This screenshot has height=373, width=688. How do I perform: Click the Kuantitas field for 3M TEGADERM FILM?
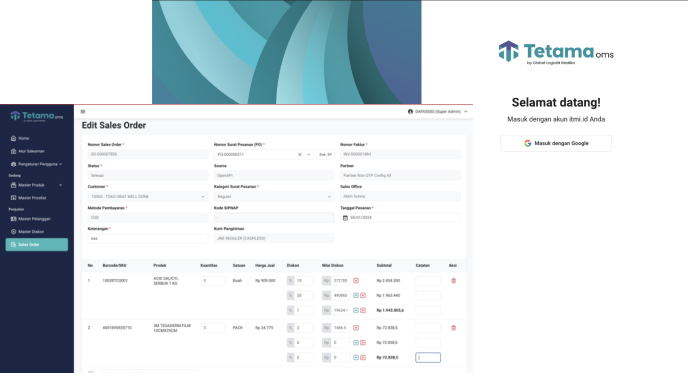[213, 328]
